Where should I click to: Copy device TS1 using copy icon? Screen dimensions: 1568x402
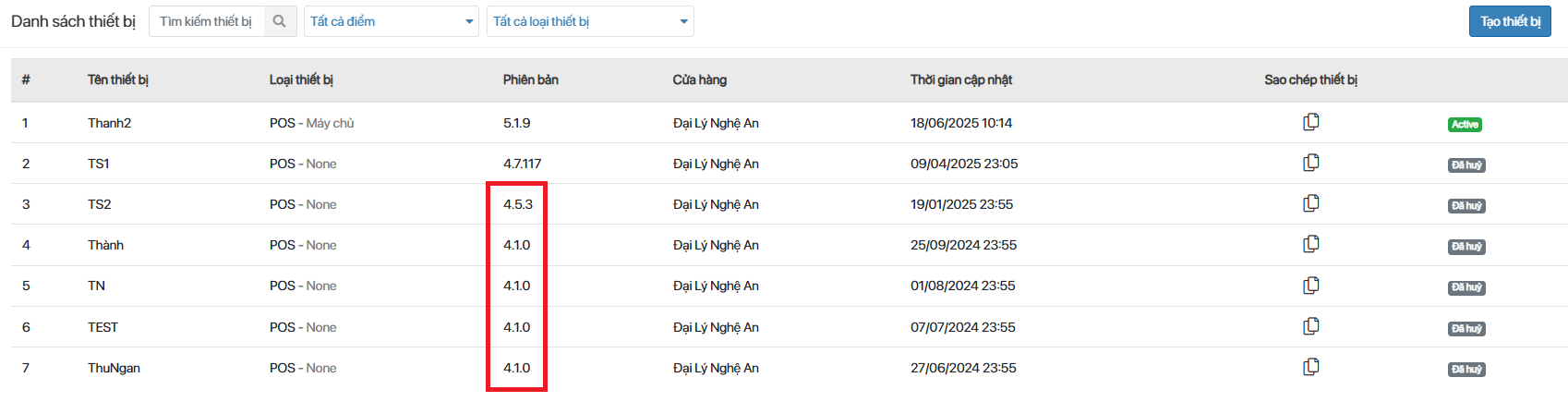[x=1310, y=163]
